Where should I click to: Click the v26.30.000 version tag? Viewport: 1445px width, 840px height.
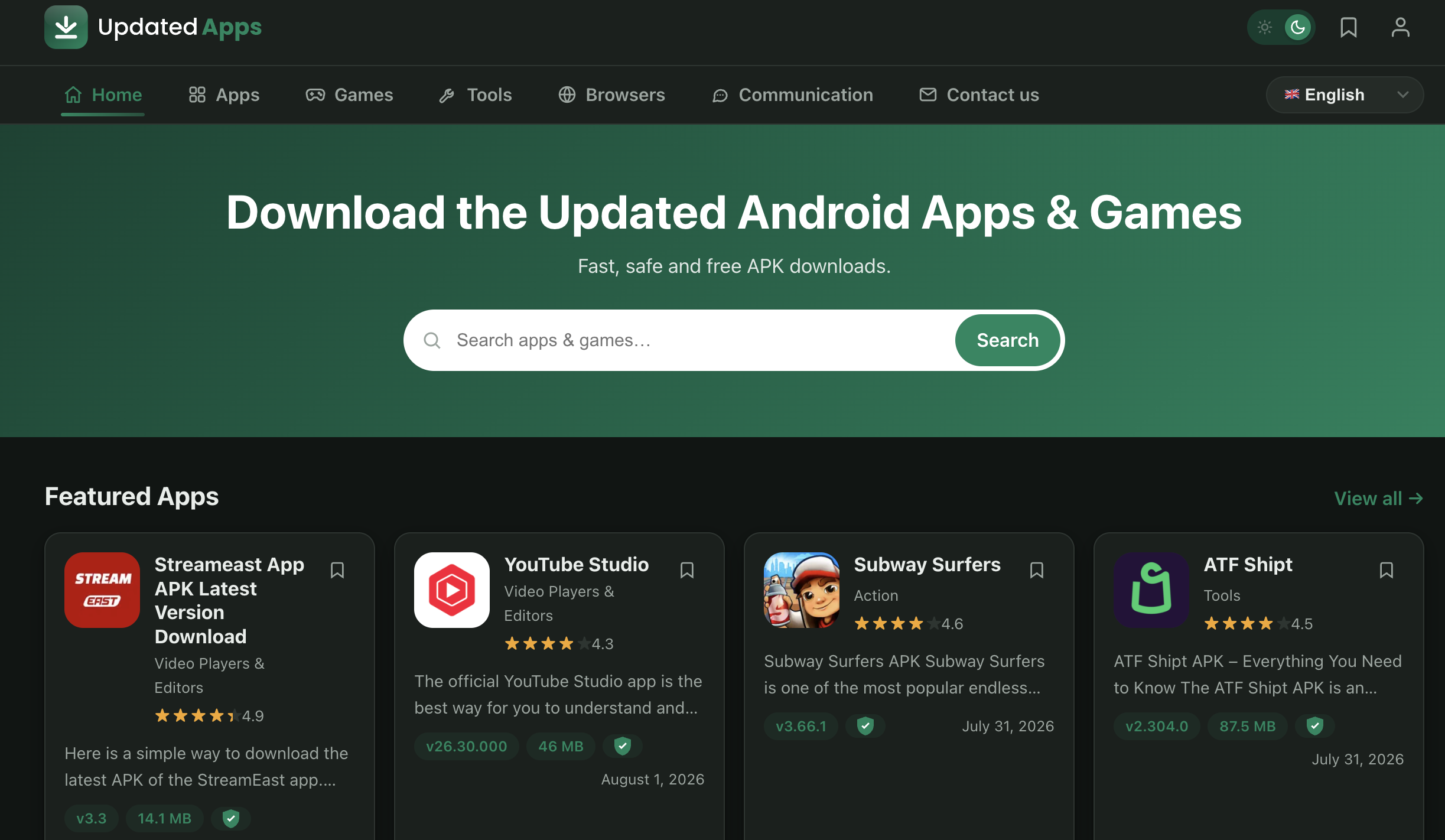[x=467, y=746]
